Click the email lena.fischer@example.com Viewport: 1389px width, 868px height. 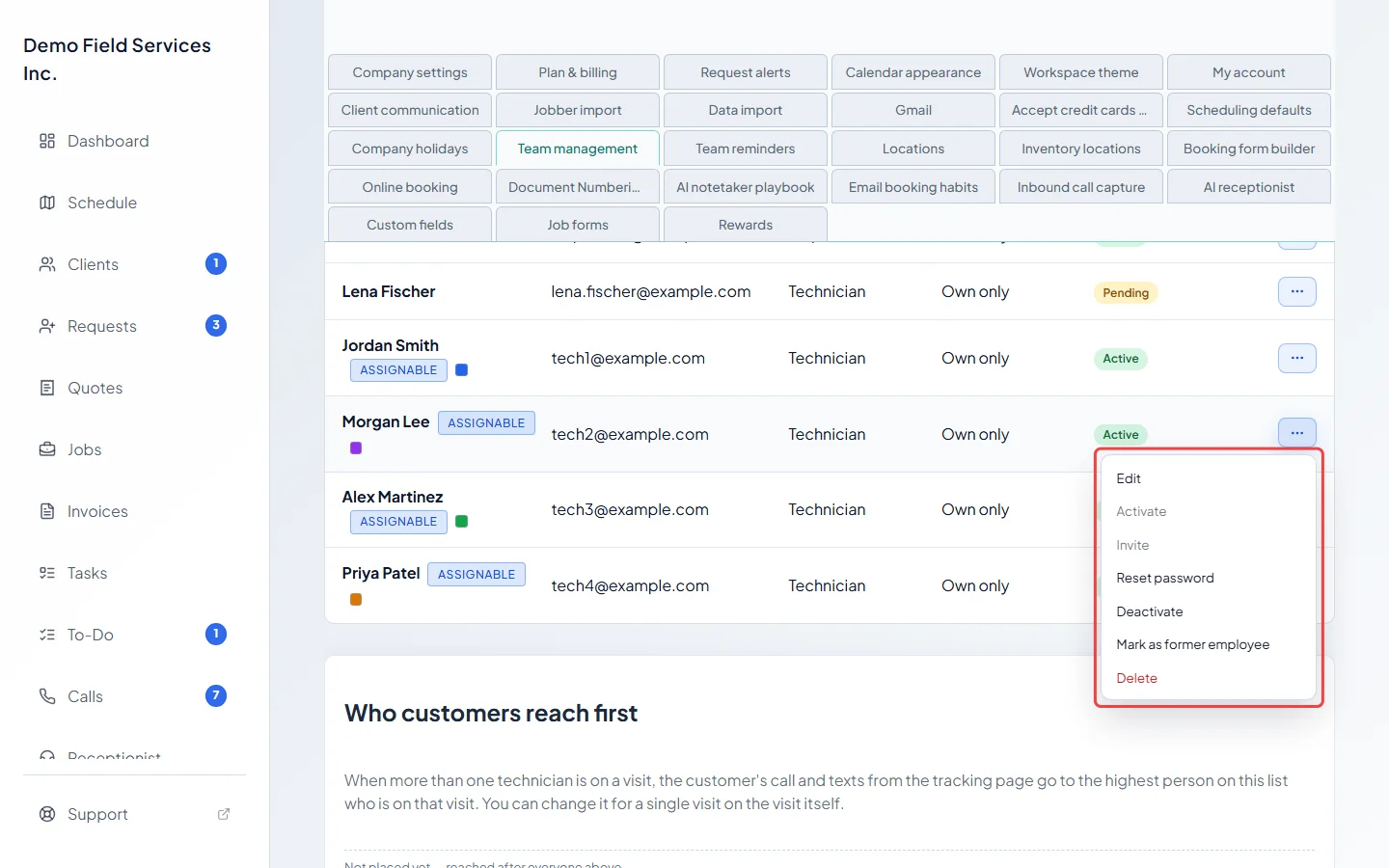[651, 291]
